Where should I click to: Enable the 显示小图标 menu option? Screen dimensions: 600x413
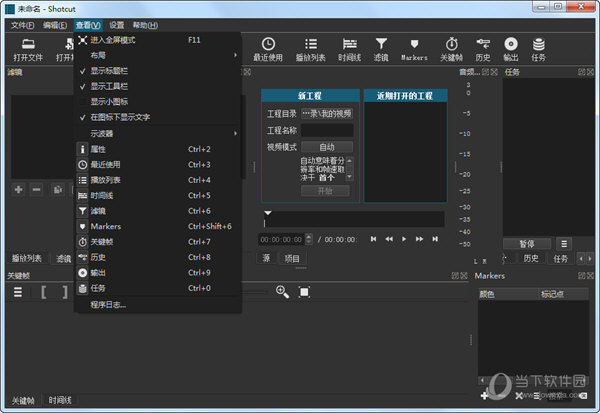[x=157, y=102]
